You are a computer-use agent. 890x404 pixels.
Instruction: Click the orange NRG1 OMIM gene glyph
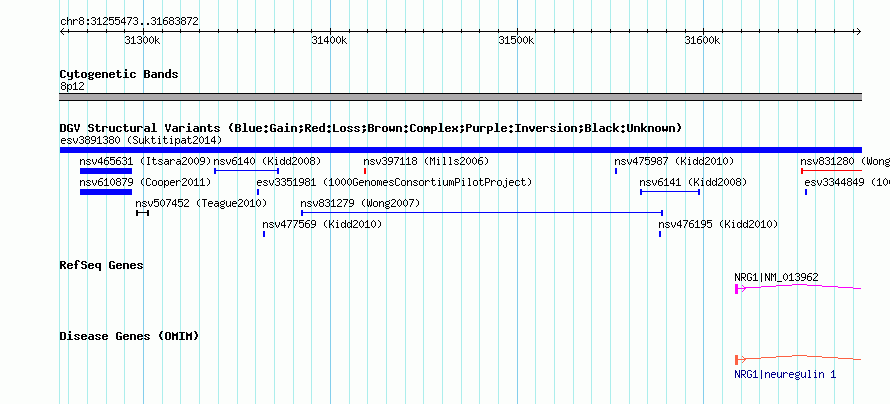point(798,359)
